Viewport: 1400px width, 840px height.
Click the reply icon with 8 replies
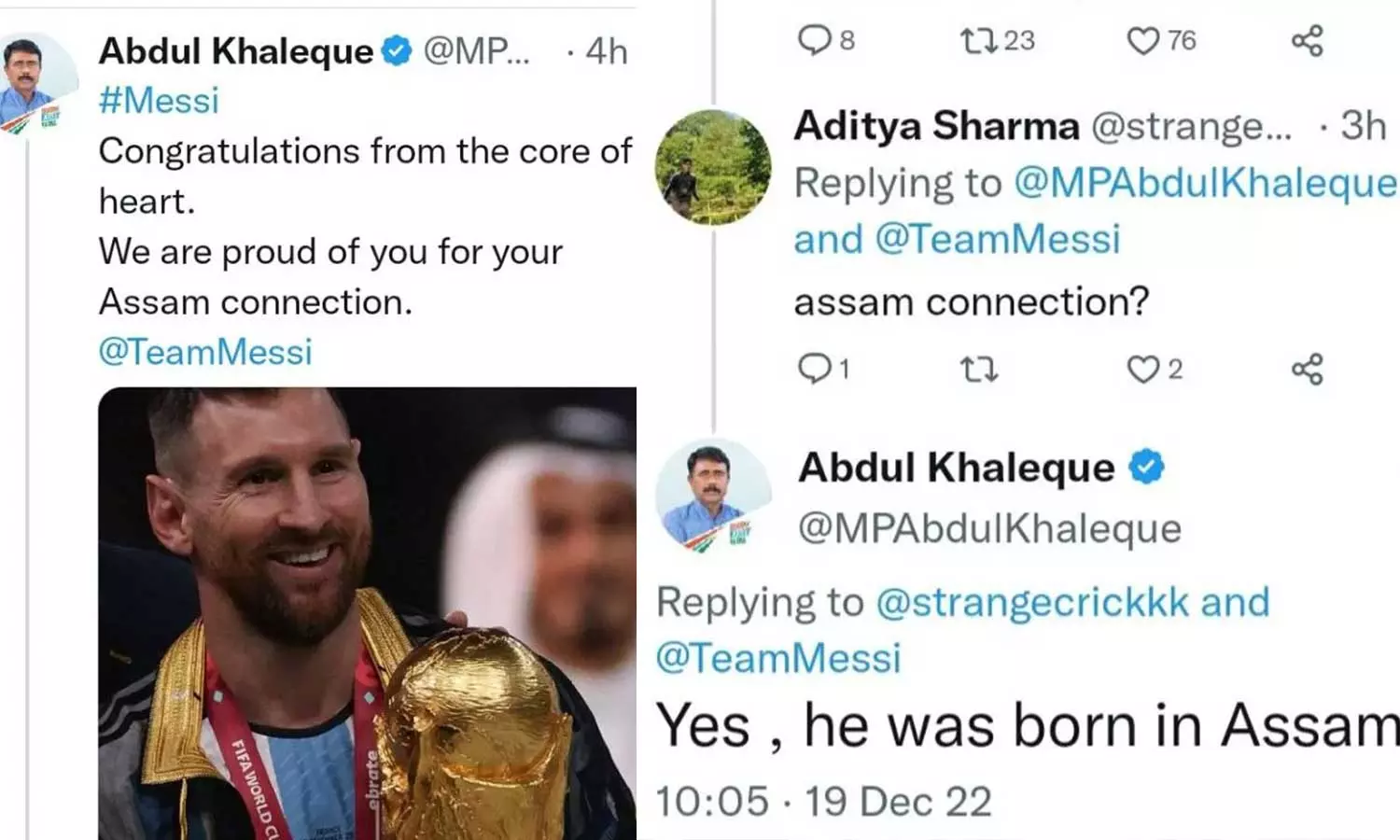[815, 40]
